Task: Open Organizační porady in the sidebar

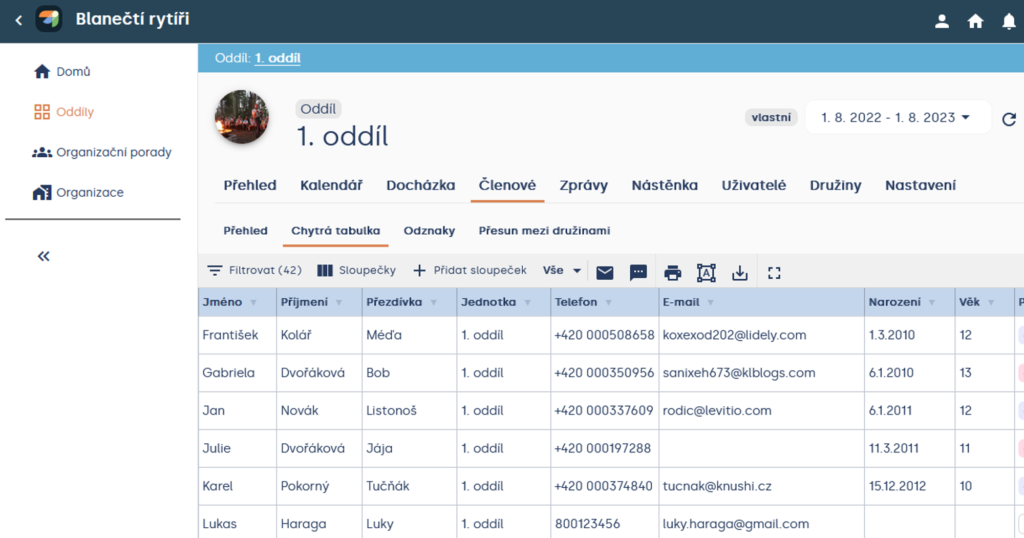Action: coord(102,152)
